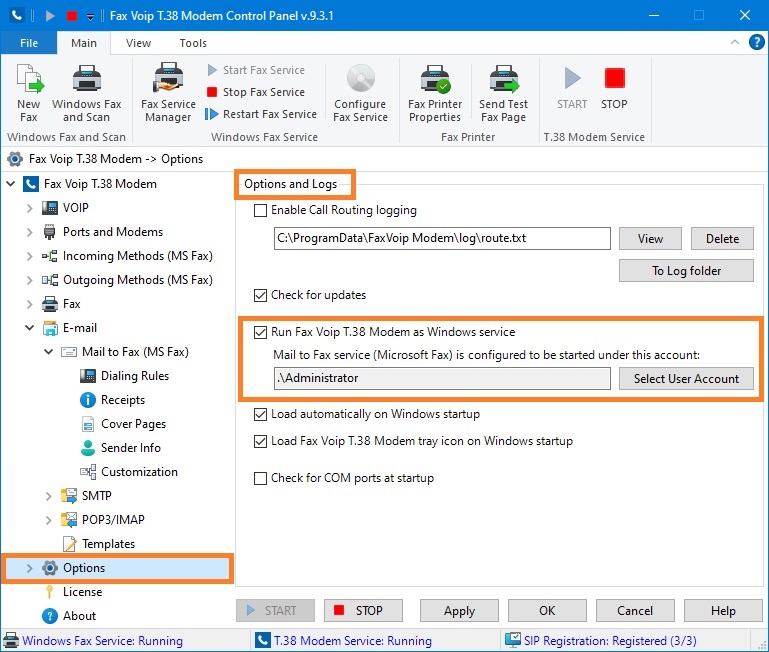Click bottom STOP button
The height and width of the screenshot is (652, 769).
[x=363, y=611]
